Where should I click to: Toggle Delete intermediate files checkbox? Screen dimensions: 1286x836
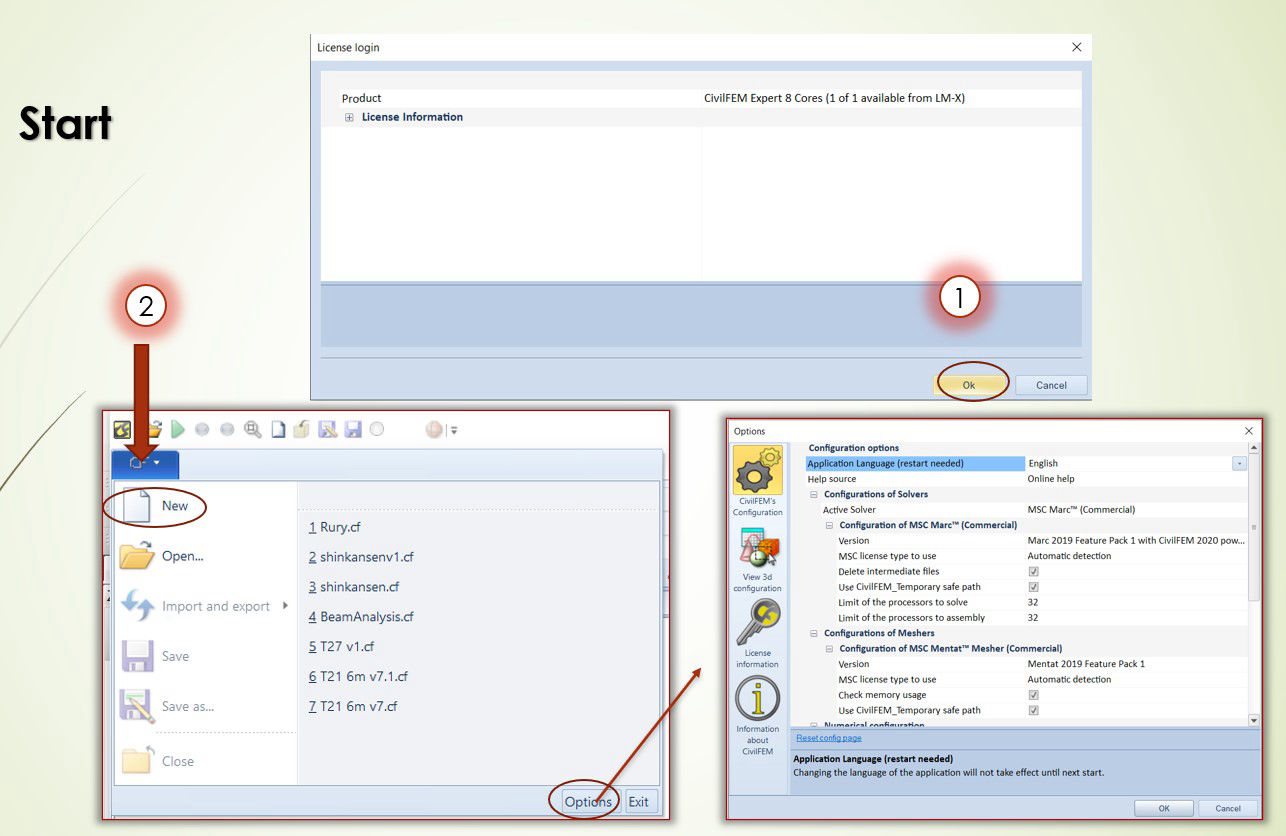[1034, 572]
